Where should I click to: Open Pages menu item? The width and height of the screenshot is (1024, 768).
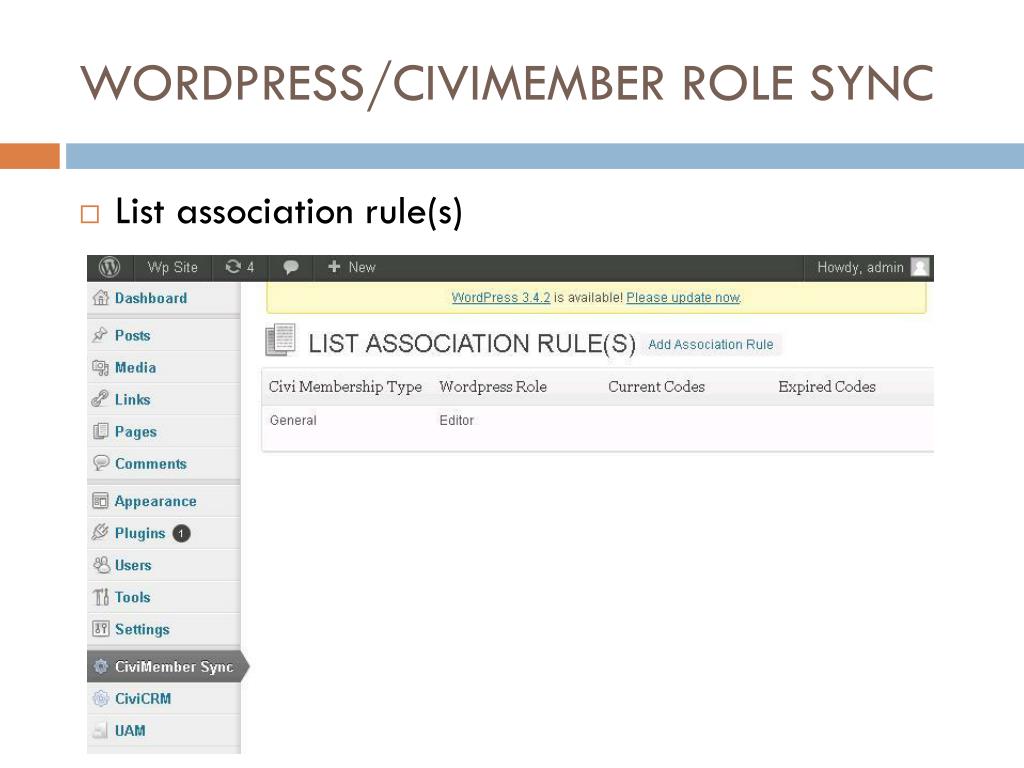click(x=136, y=432)
